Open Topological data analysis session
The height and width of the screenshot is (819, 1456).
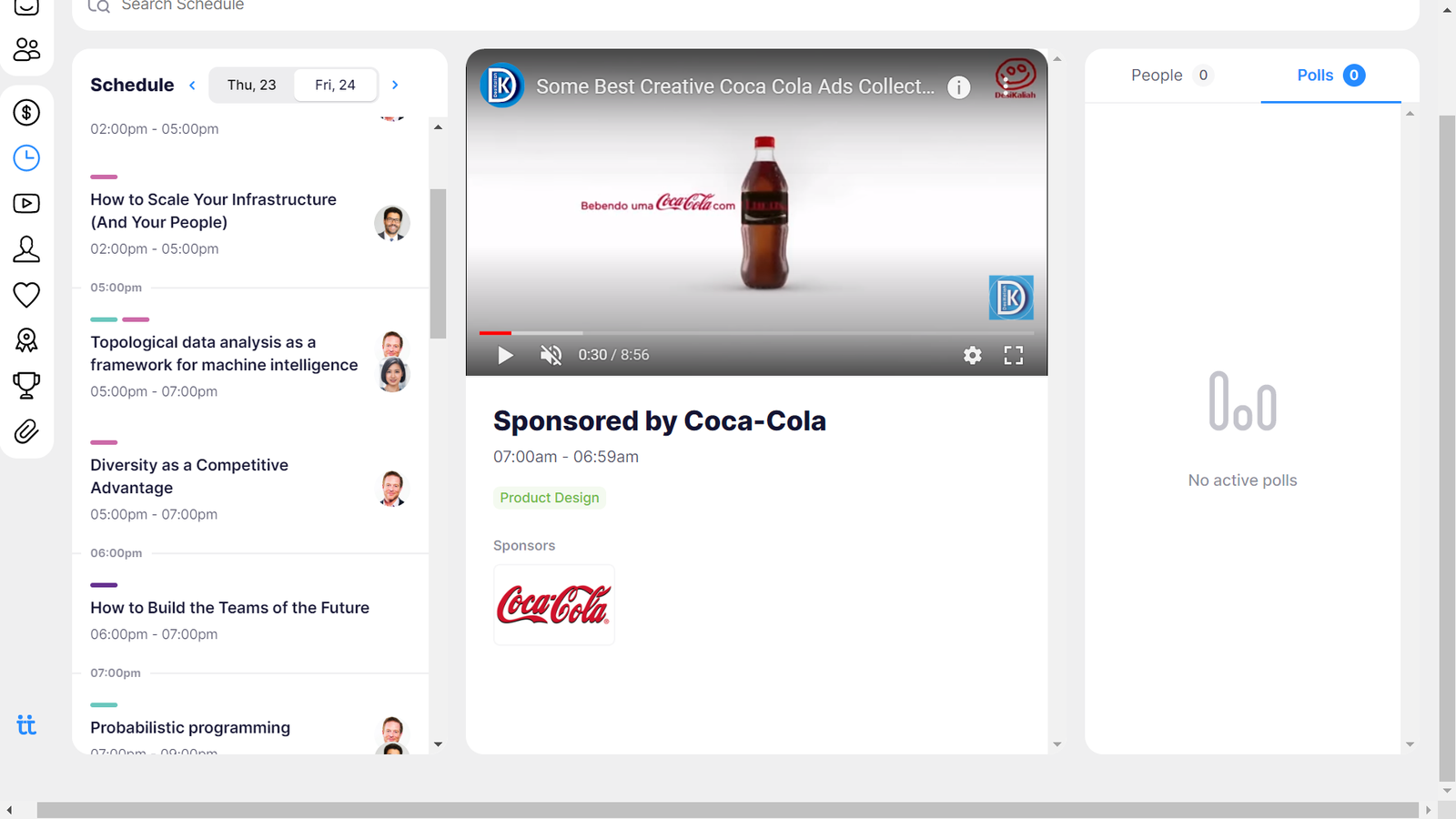[250, 359]
